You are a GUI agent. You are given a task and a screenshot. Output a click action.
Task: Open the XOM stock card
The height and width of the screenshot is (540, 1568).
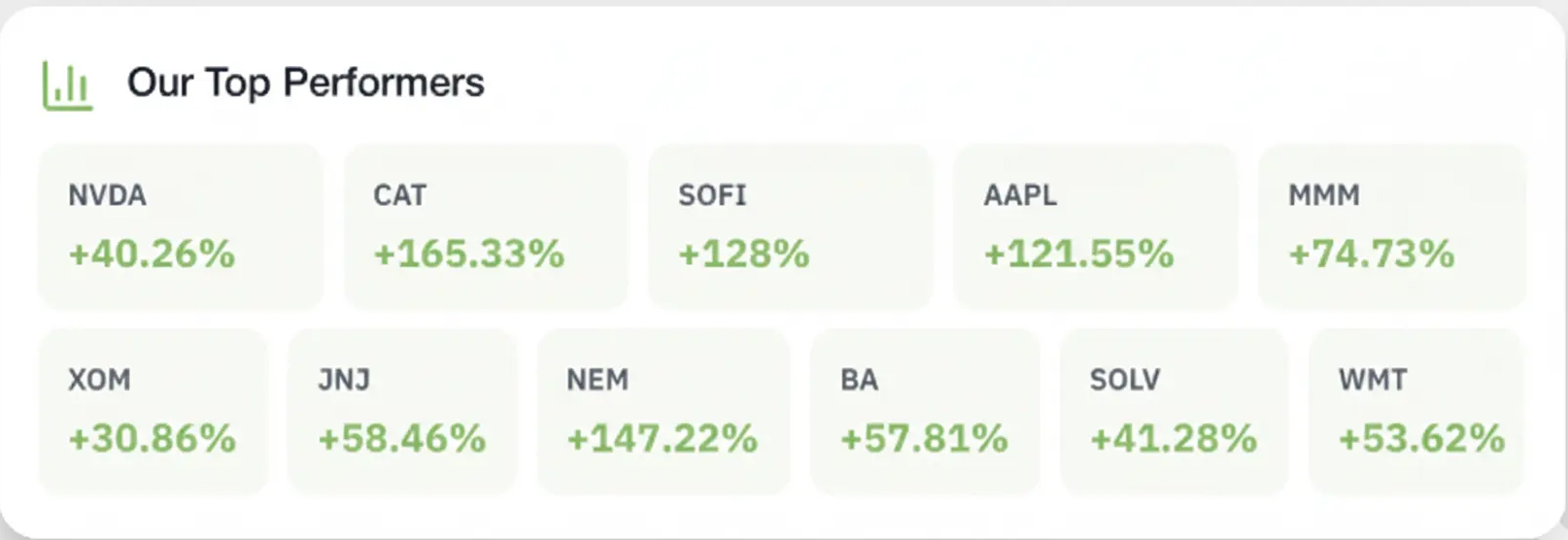[153, 411]
